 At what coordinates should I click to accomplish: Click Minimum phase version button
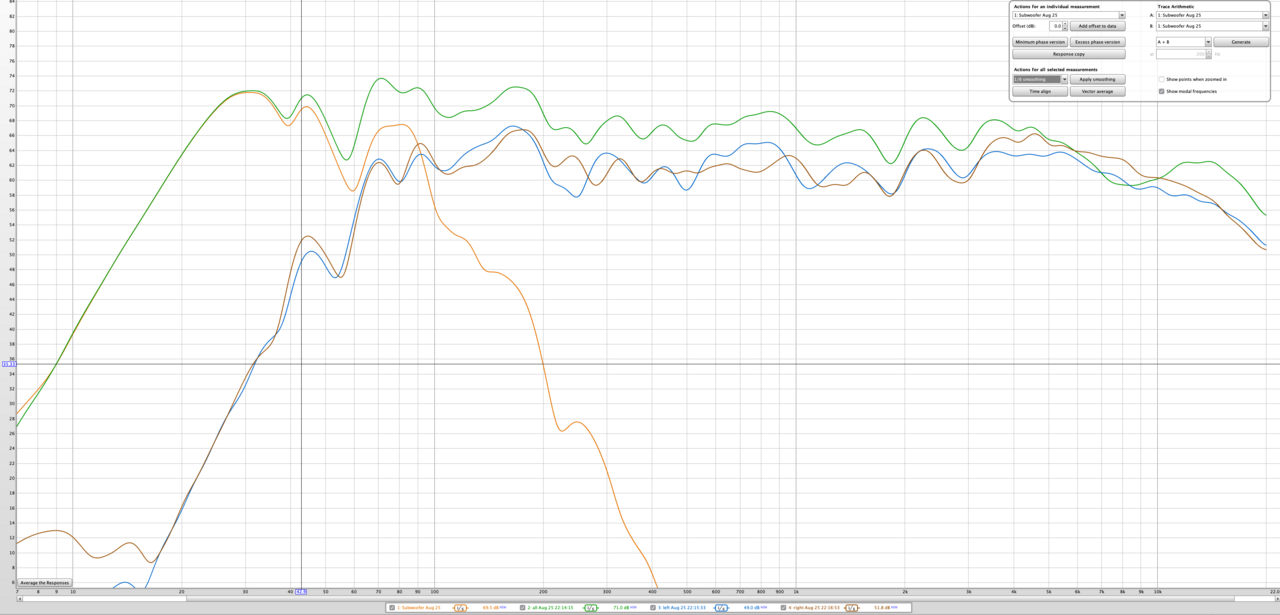pos(1040,42)
